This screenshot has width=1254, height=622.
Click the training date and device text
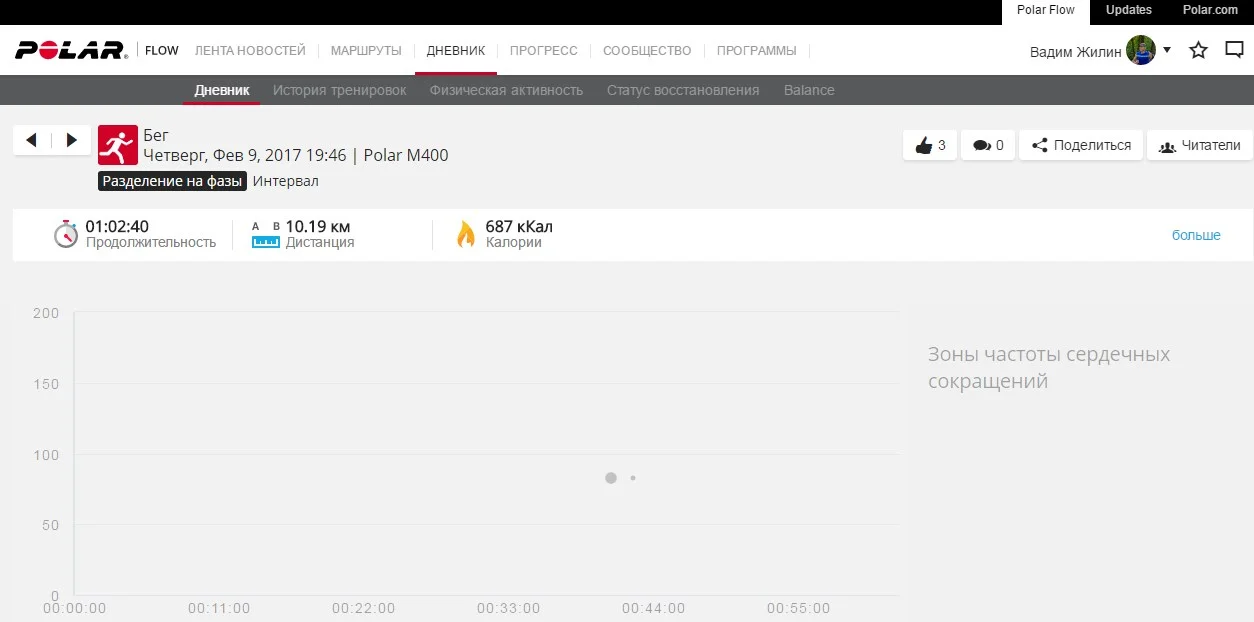(x=296, y=155)
